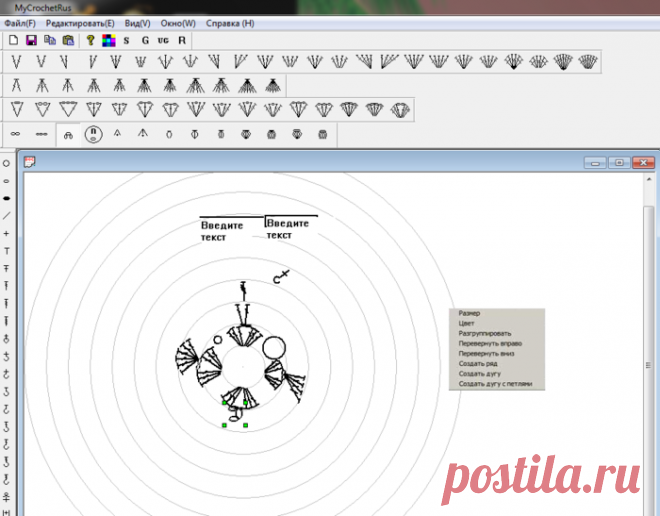Viewport: 660px width, 516px height.
Task: Select the first V-shaped increase stitch icon
Action: [x=16, y=62]
